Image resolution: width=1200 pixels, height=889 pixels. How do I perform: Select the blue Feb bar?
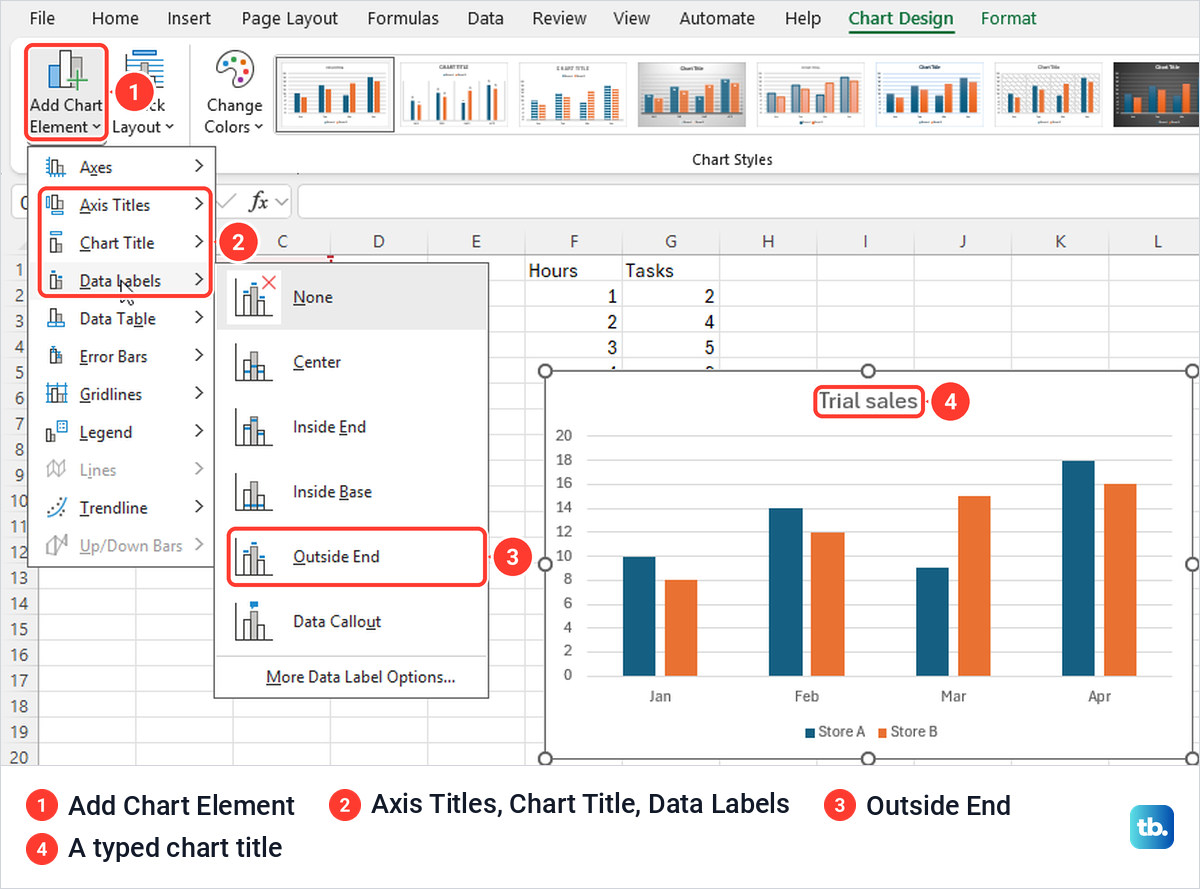[x=786, y=592]
